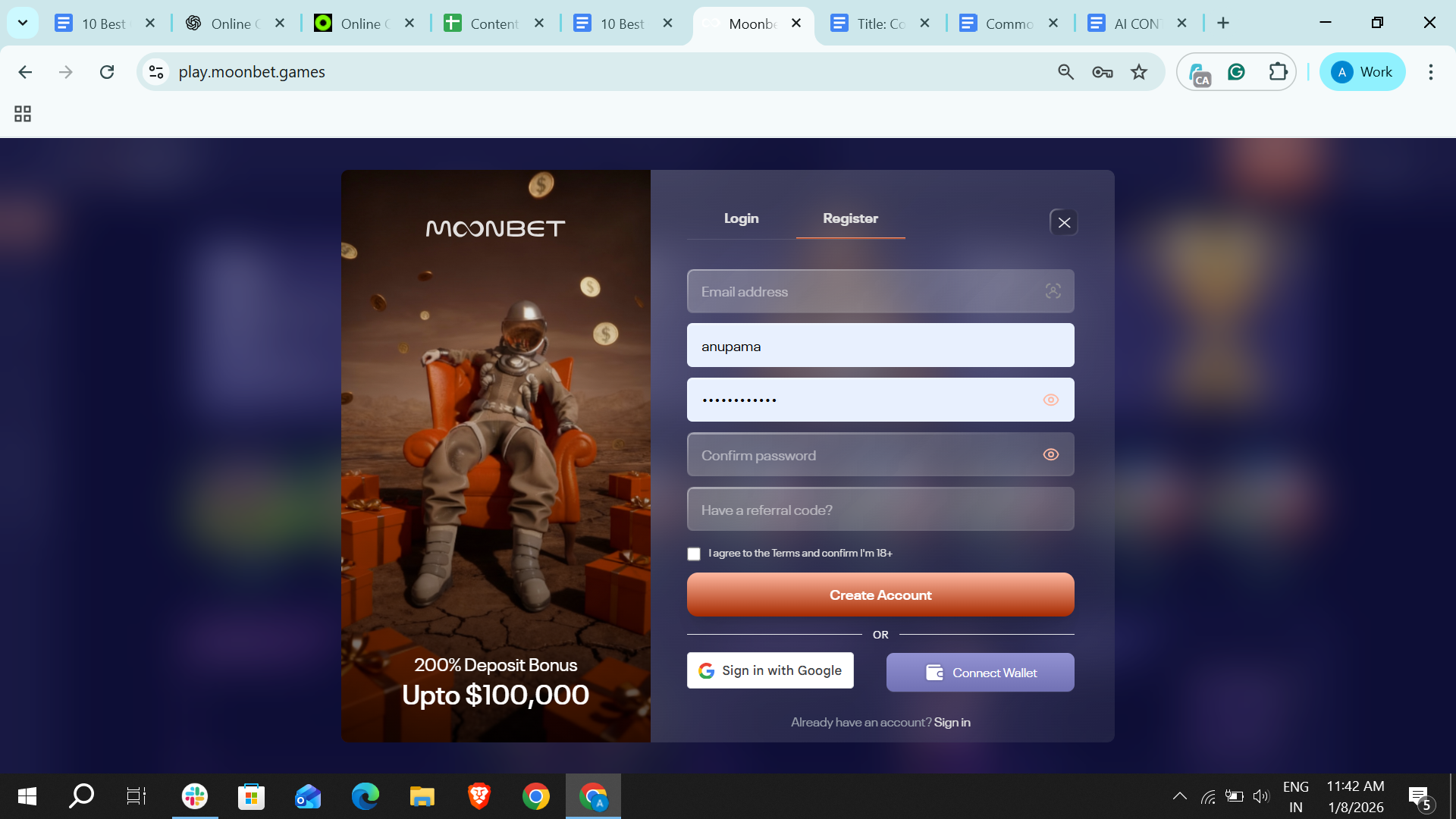Check the agree to Terms 18+ checkbox
Viewport: 1456px width, 819px height.
click(x=694, y=554)
